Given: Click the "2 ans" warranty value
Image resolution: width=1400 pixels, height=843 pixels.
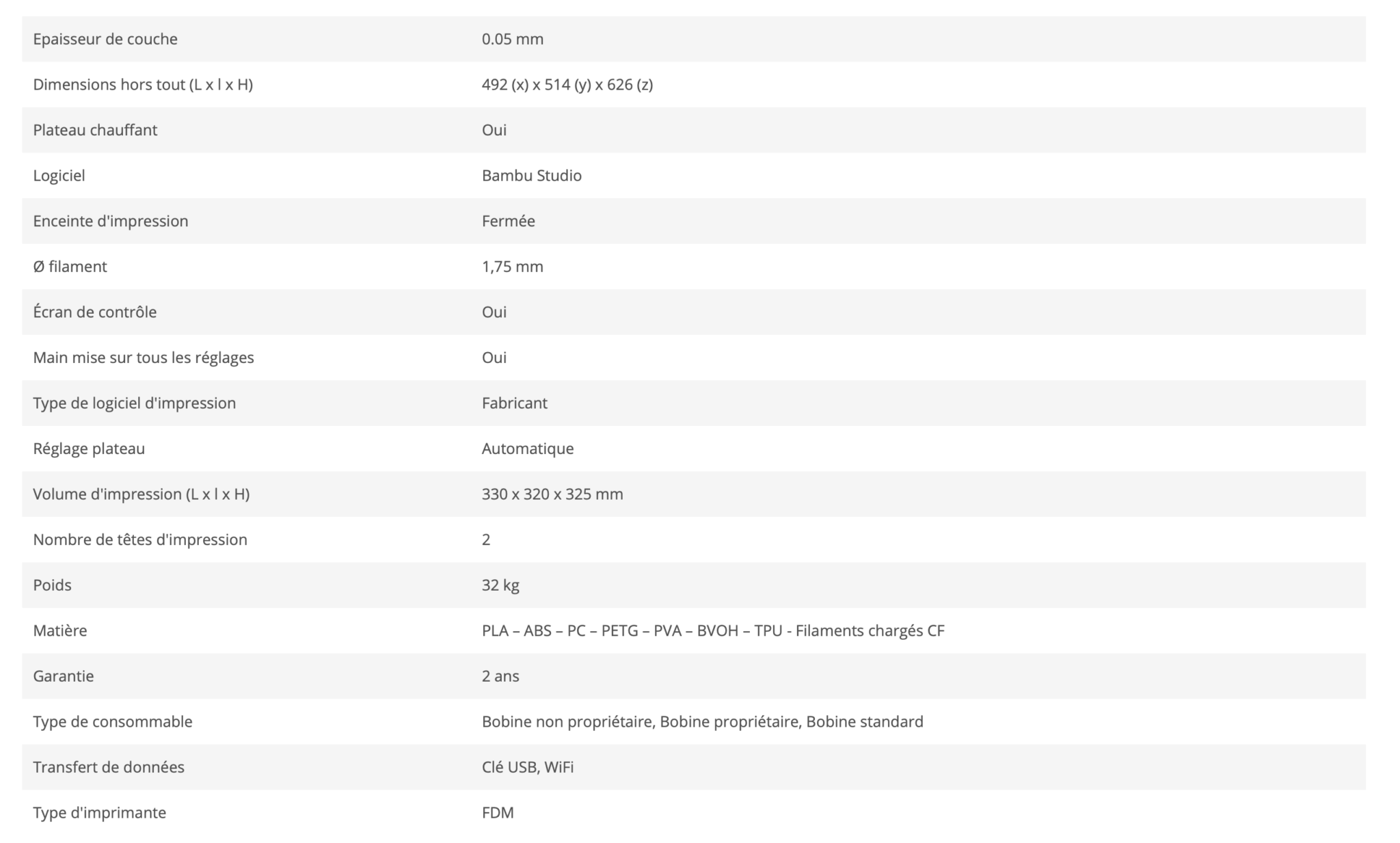Looking at the screenshot, I should click(x=500, y=676).
